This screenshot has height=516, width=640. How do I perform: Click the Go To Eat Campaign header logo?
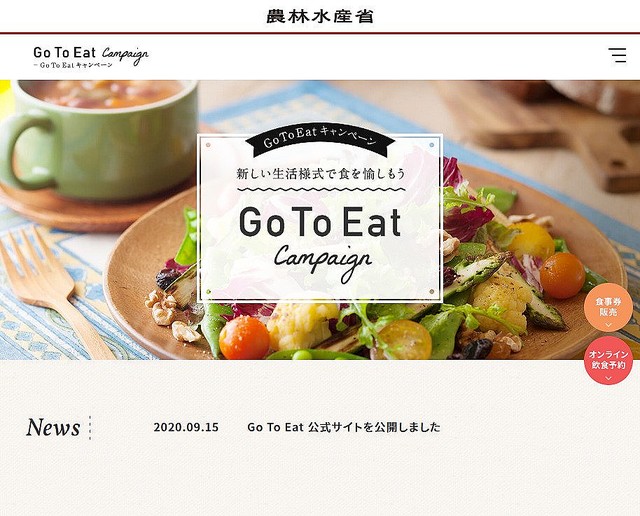point(91,56)
